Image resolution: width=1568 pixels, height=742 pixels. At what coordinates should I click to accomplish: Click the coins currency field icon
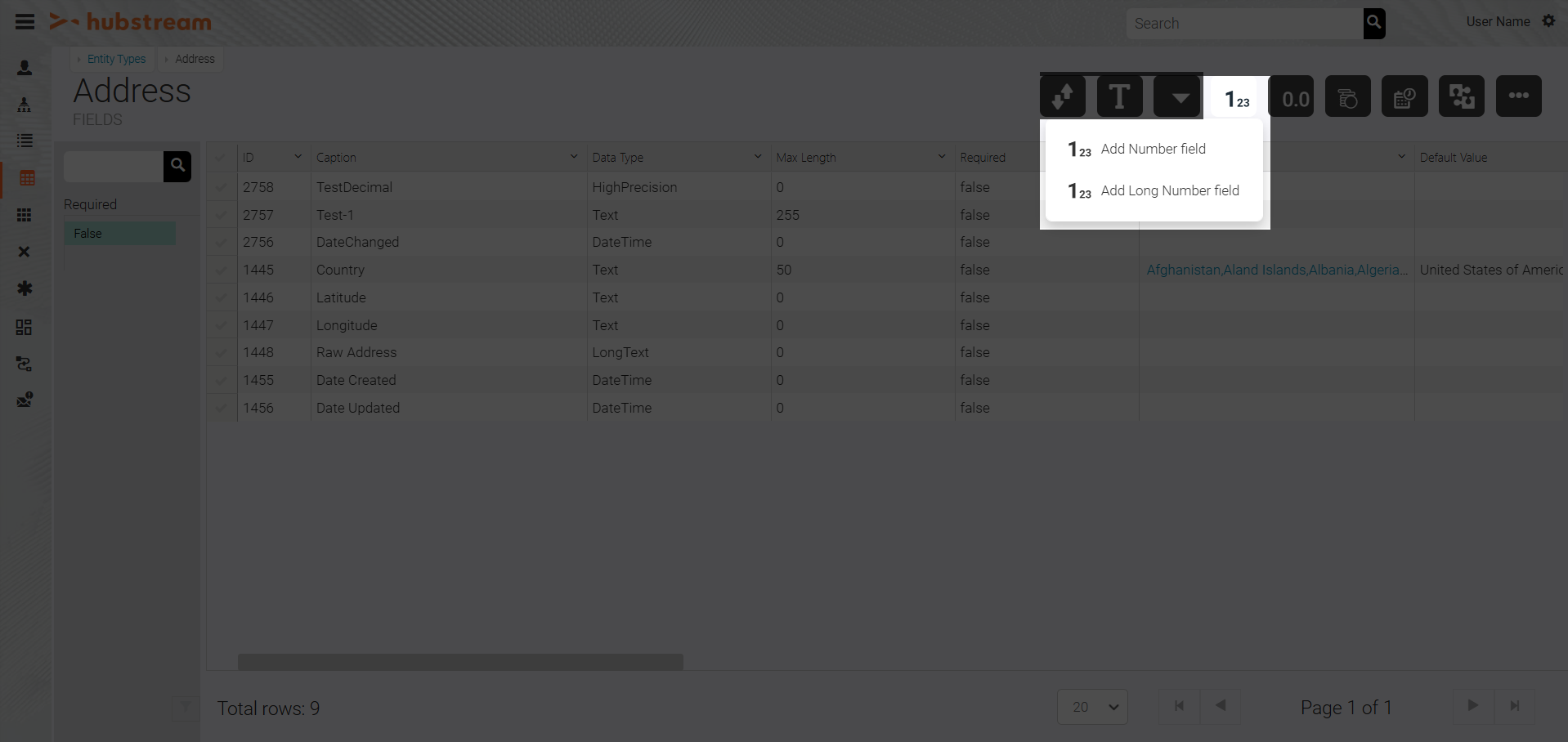point(1347,97)
